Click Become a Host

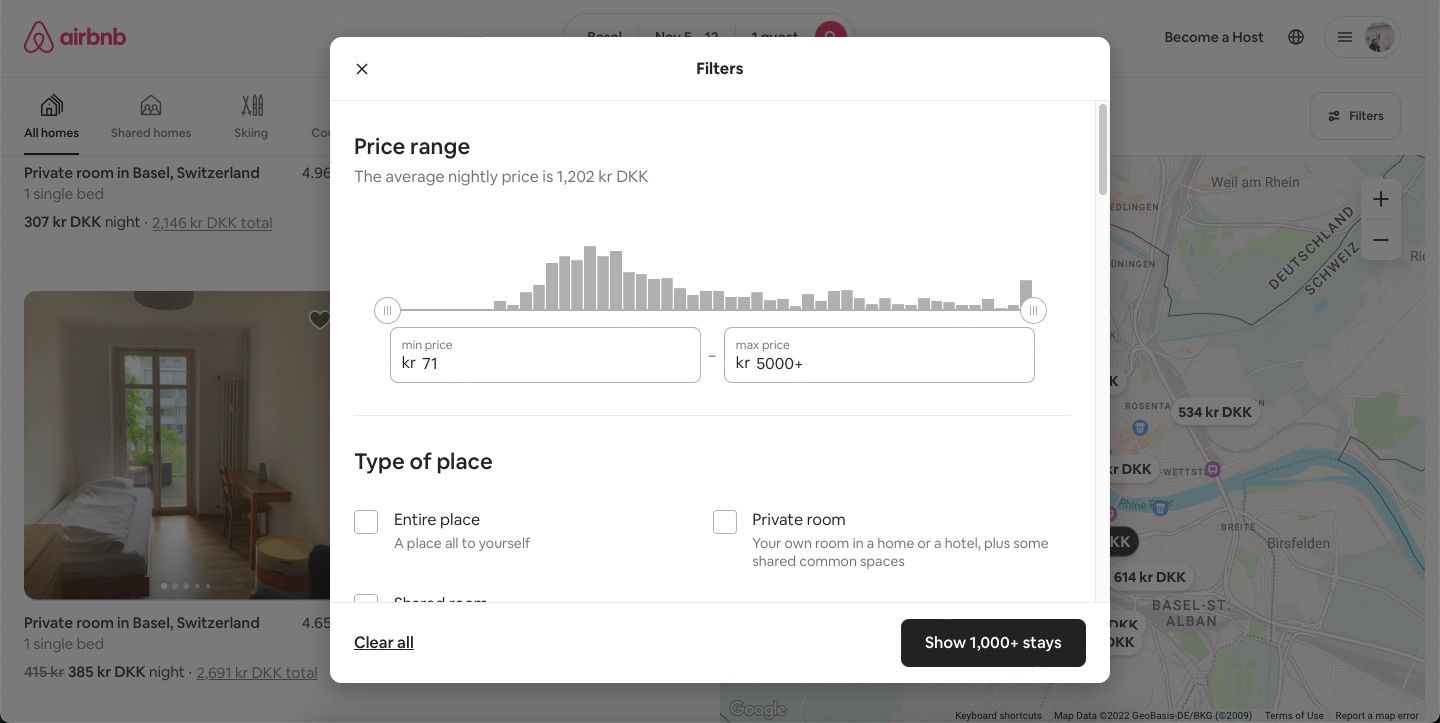click(1213, 37)
